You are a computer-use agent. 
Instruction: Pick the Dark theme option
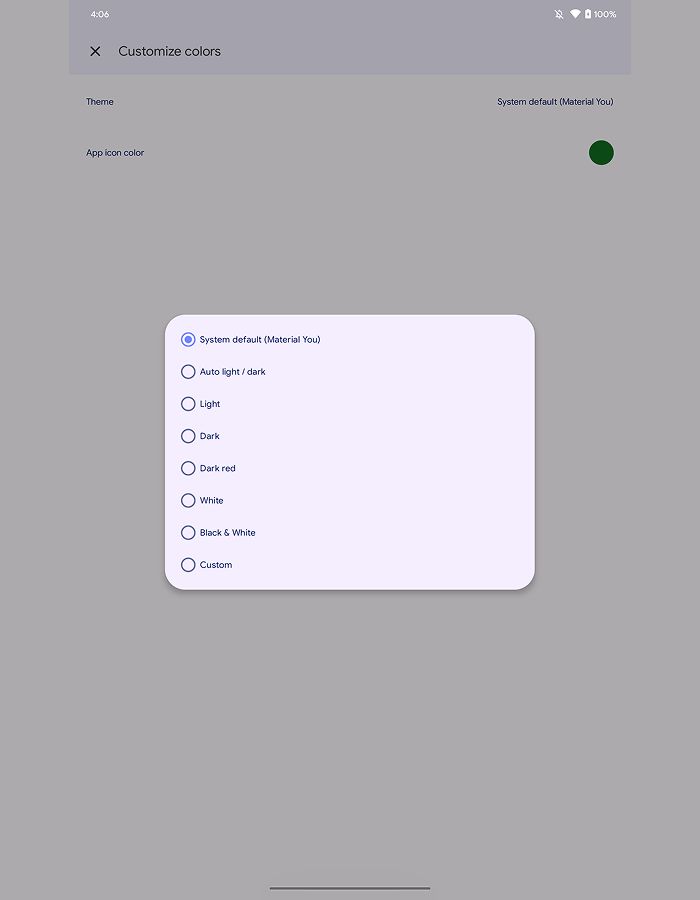[x=188, y=436]
